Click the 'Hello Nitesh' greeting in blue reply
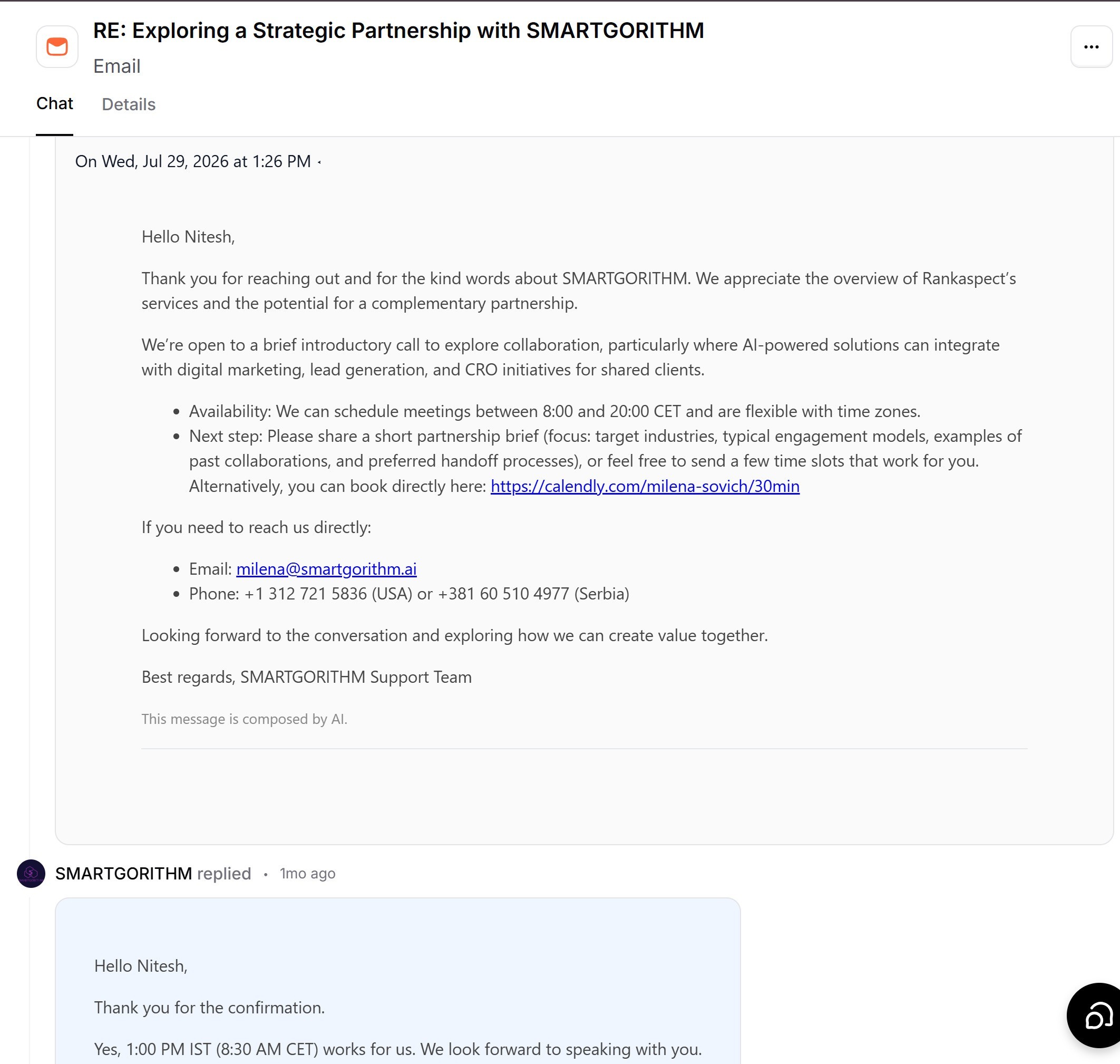The height and width of the screenshot is (1064, 1120). 141,966
